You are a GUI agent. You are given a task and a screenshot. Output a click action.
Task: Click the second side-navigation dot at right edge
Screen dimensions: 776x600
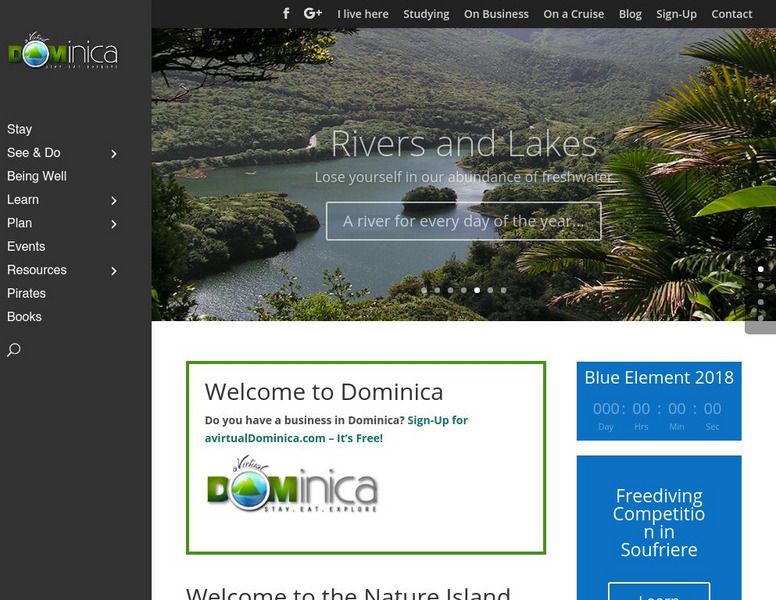pyautogui.click(x=761, y=286)
